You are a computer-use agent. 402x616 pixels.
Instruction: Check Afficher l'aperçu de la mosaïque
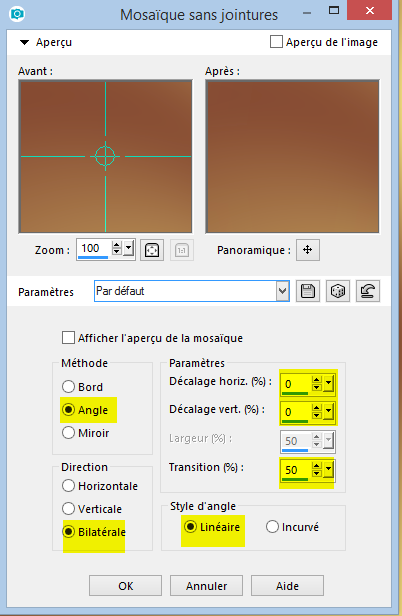pos(68,337)
